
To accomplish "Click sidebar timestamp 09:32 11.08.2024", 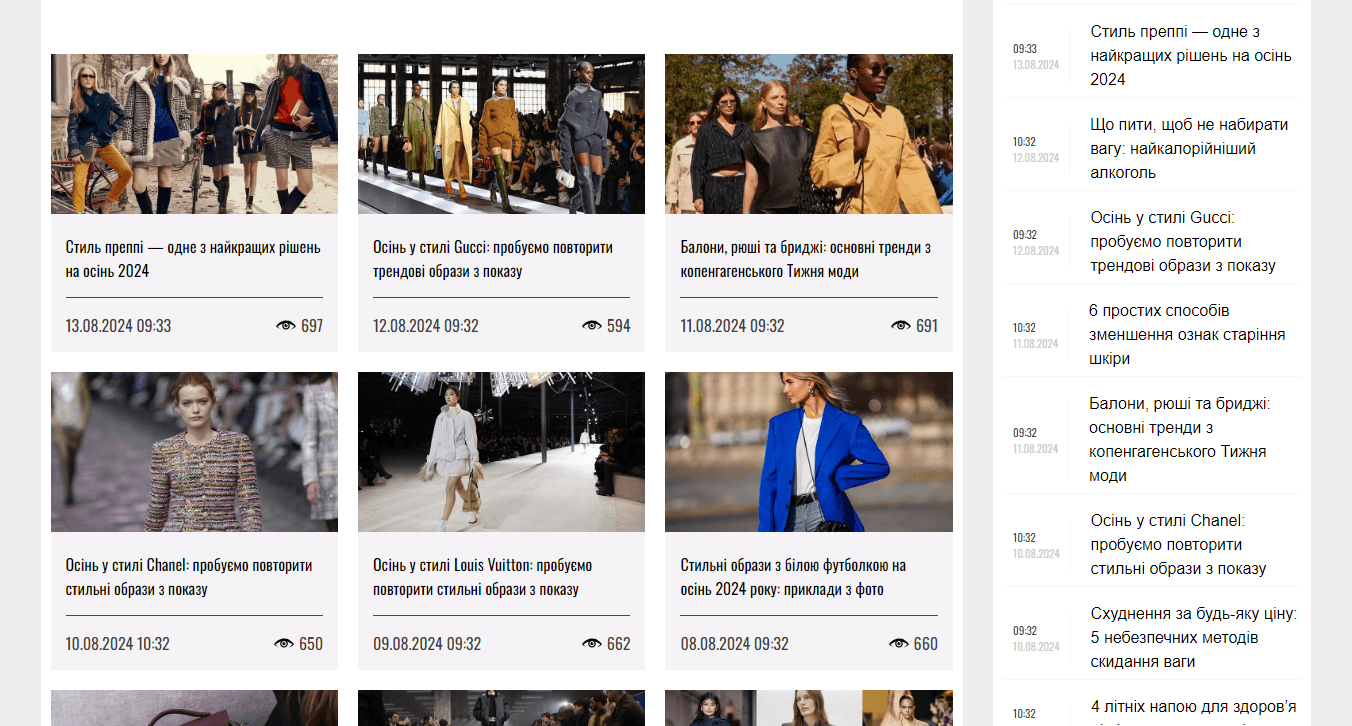I will [1035, 440].
